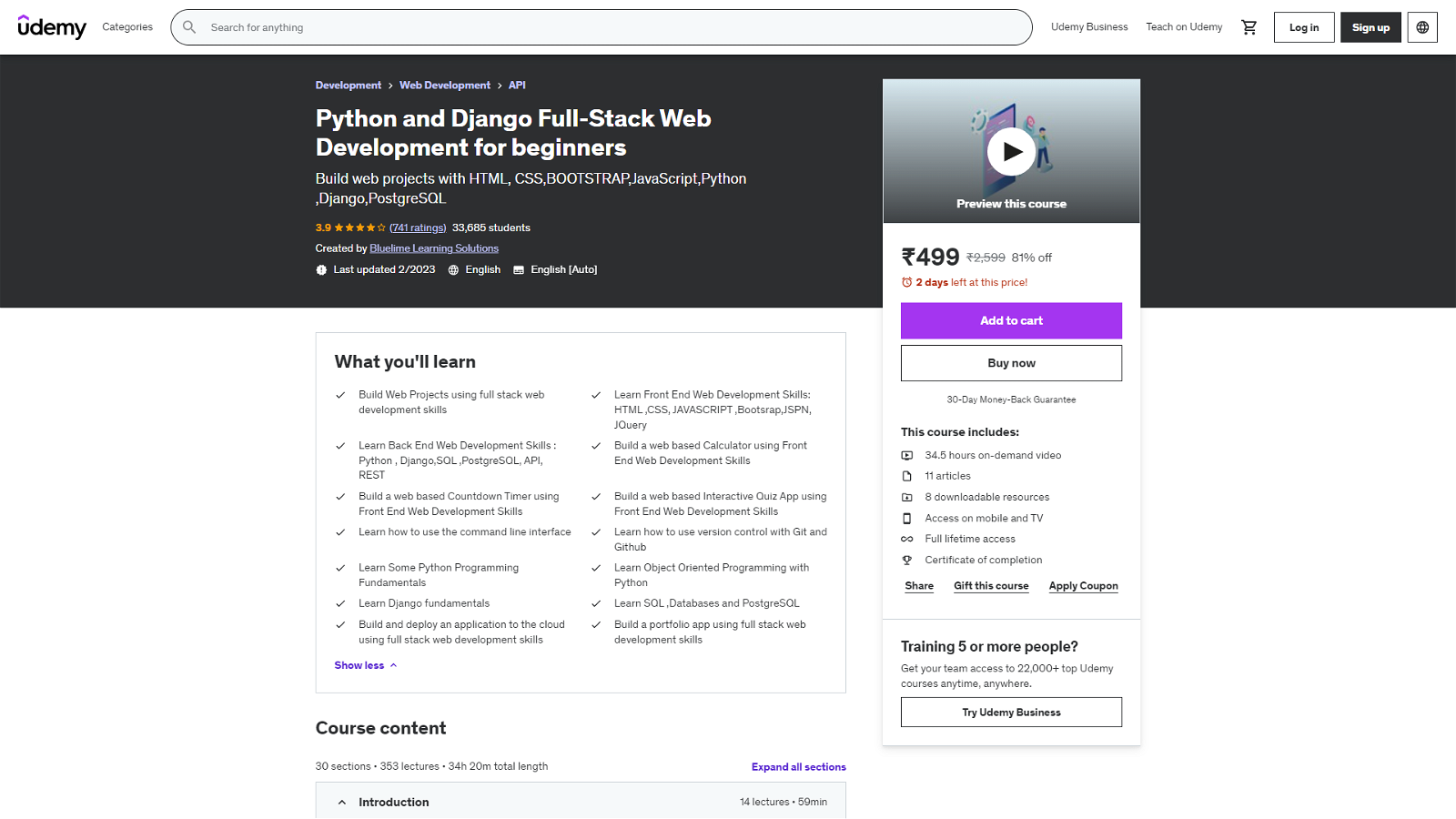Click the chevron after Development breadcrumb
Viewport: 1456px width, 819px height.
pyautogui.click(x=390, y=86)
